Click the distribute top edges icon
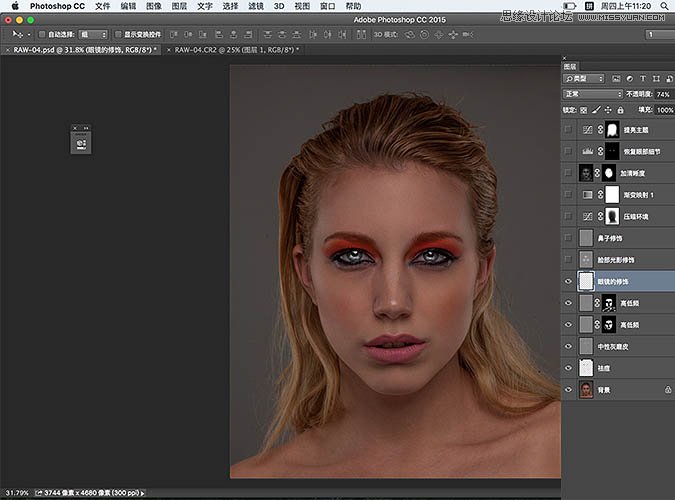The image size is (675, 500). [267, 34]
